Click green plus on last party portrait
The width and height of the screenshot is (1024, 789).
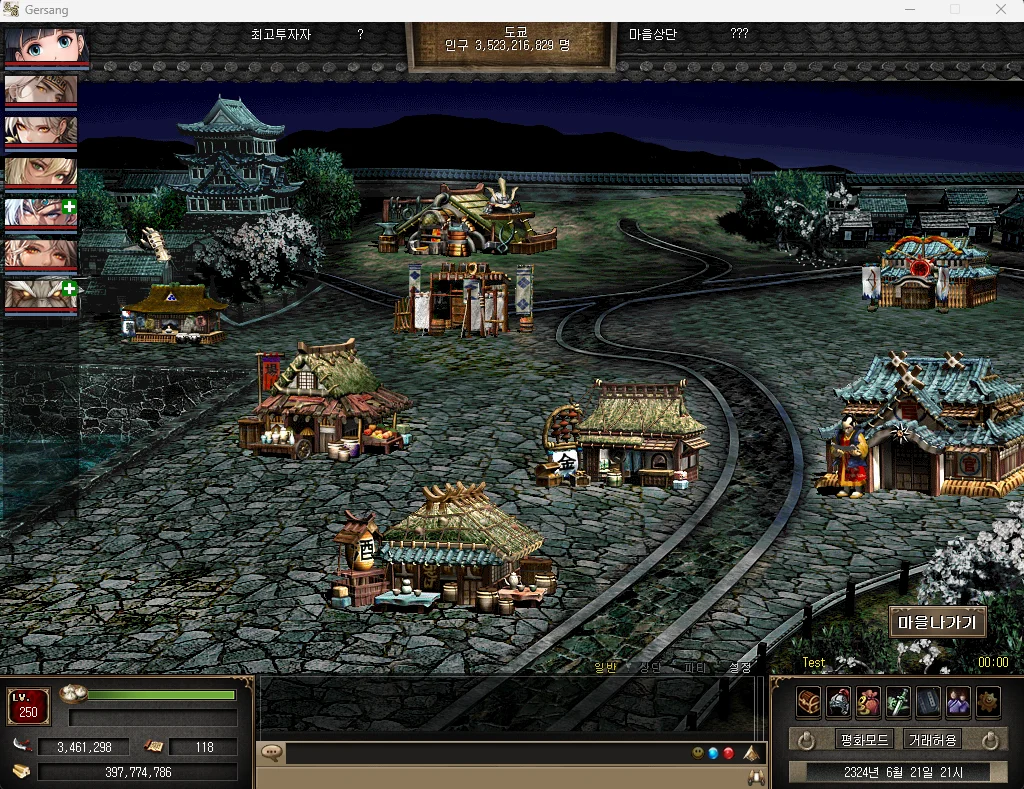coord(69,289)
